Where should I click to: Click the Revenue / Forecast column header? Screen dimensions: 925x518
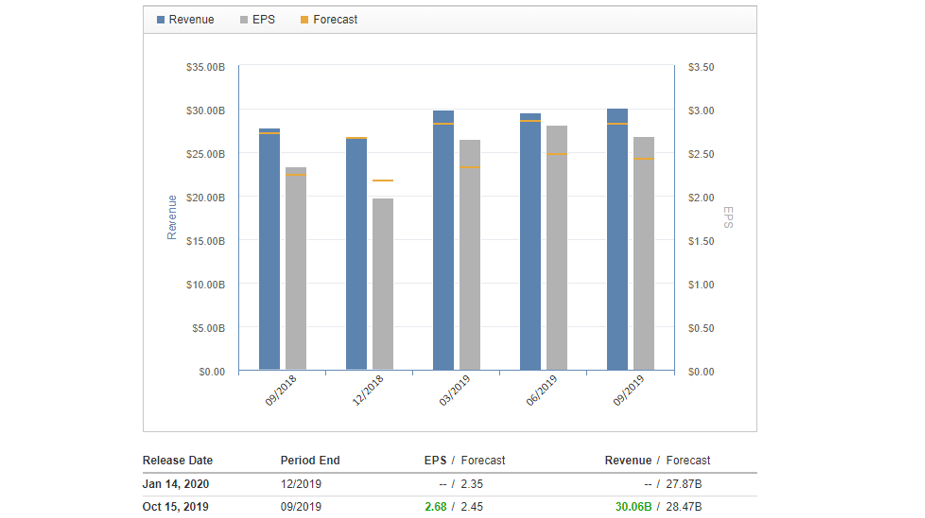[657, 461]
